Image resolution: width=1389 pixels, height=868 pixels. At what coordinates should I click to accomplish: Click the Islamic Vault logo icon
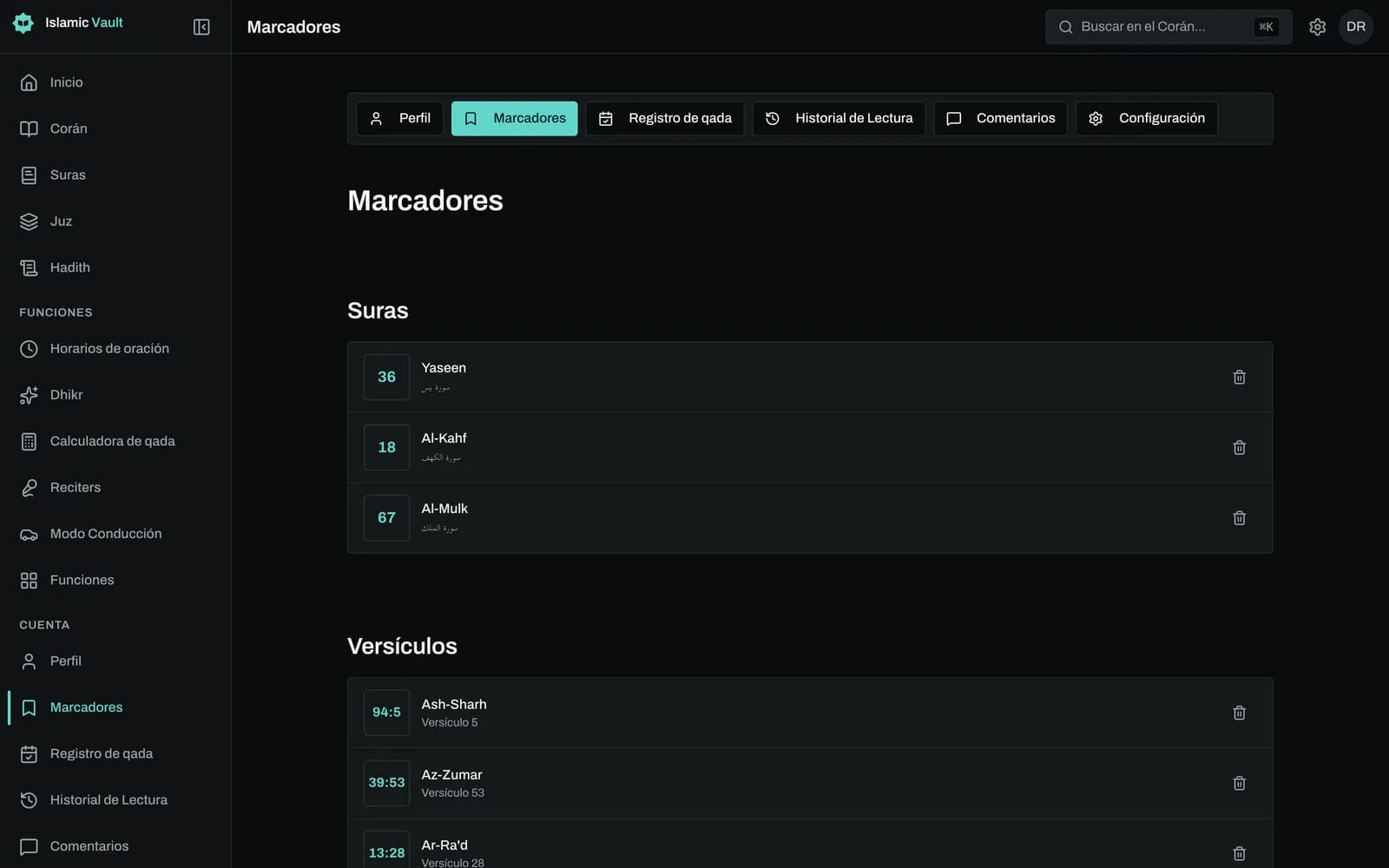pos(23,23)
